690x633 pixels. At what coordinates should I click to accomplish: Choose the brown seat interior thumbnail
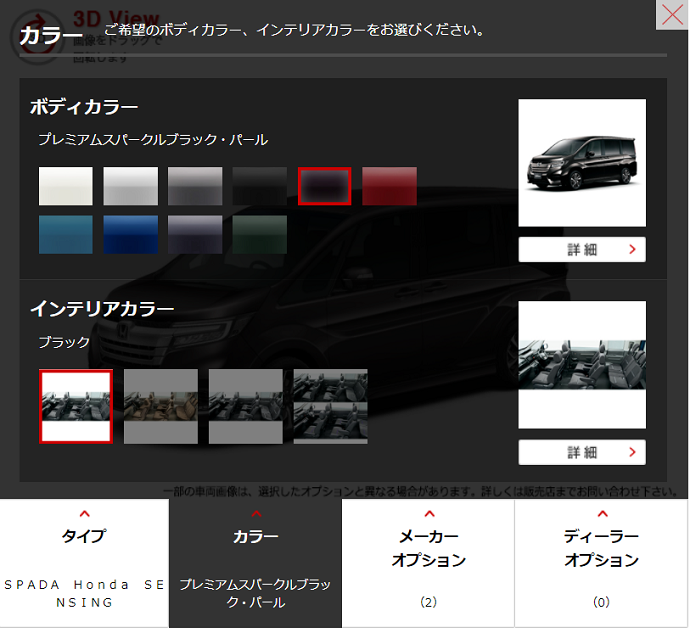pyautogui.click(x=161, y=406)
